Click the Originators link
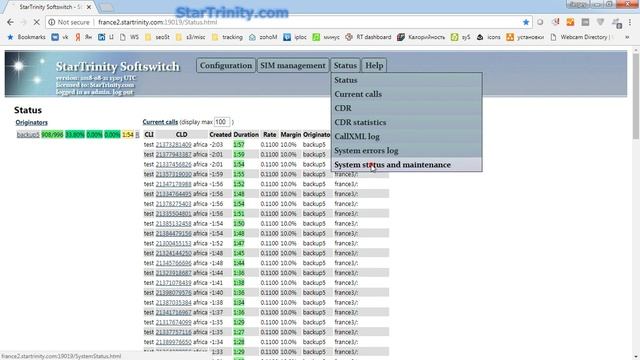 click(x=31, y=122)
